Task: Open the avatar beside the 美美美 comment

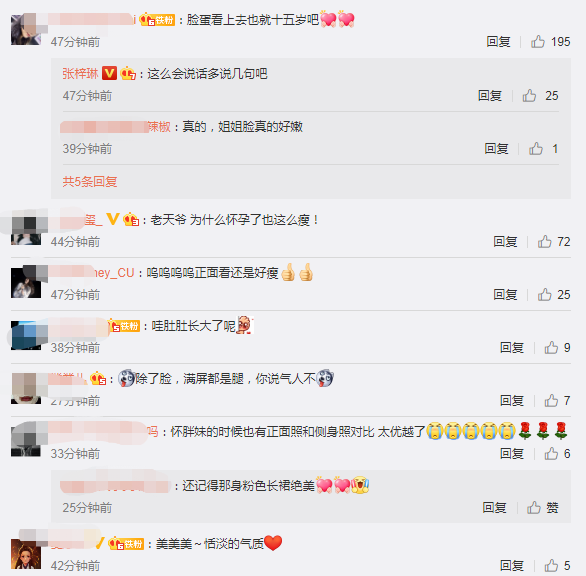Action: pos(26,554)
